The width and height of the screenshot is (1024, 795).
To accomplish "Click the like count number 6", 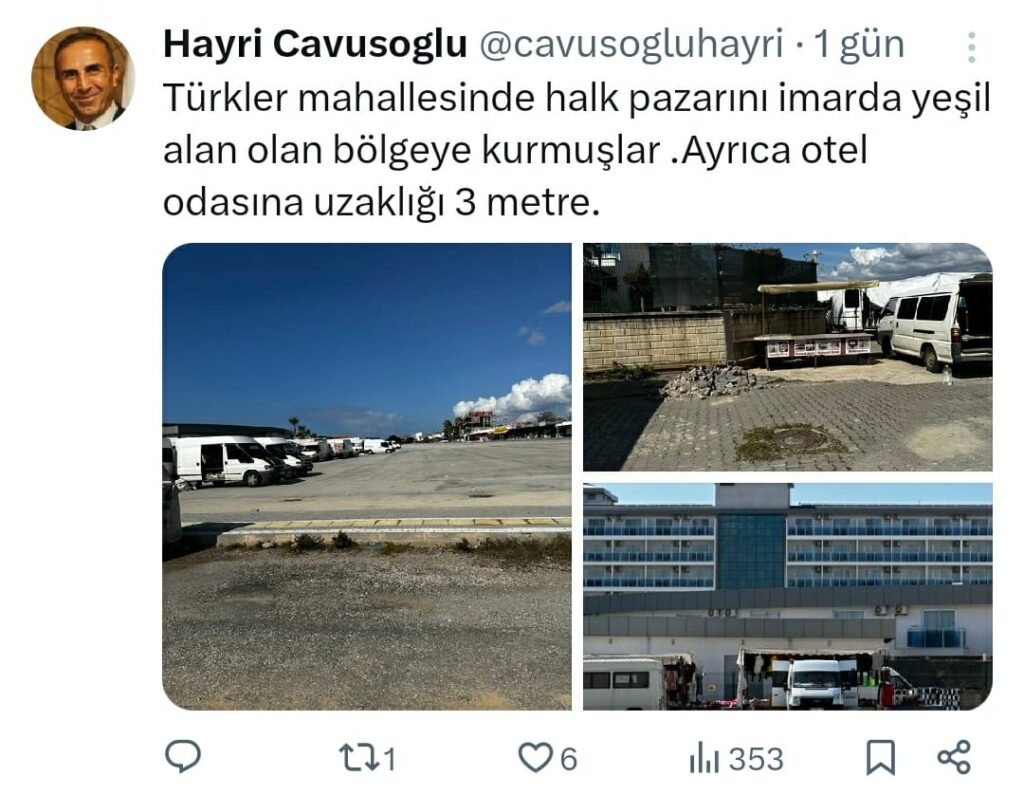I will pyautogui.click(x=568, y=759).
